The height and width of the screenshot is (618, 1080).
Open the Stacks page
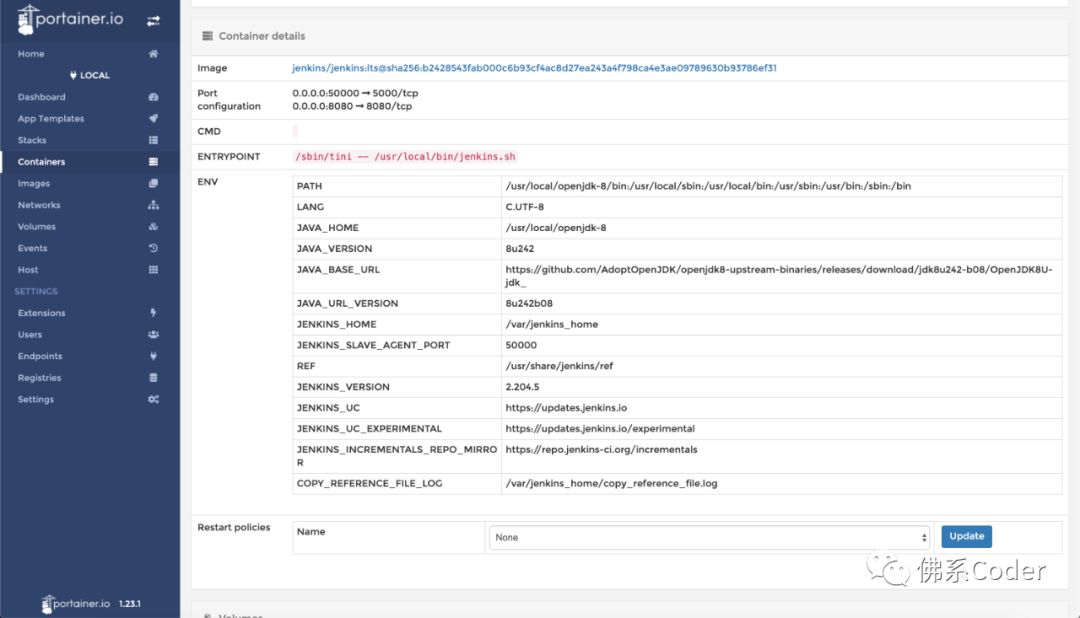point(32,140)
